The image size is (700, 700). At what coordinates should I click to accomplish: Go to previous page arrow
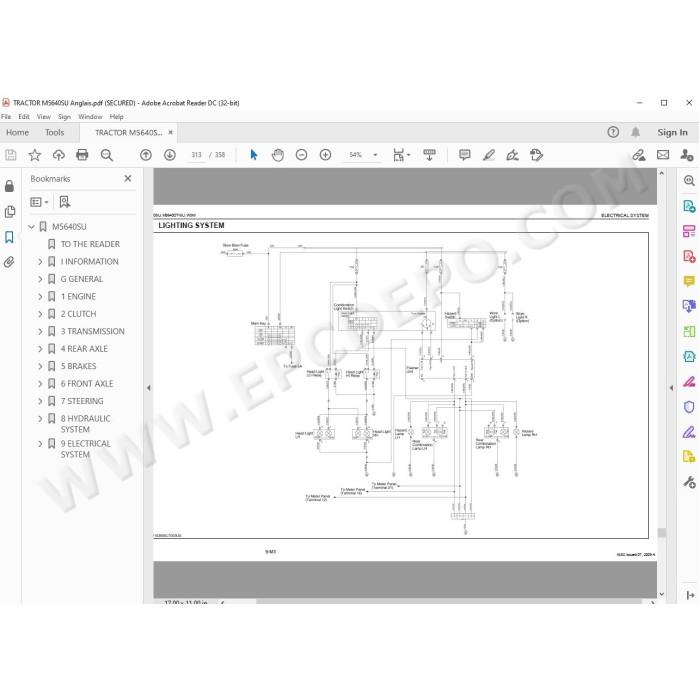[x=146, y=155]
